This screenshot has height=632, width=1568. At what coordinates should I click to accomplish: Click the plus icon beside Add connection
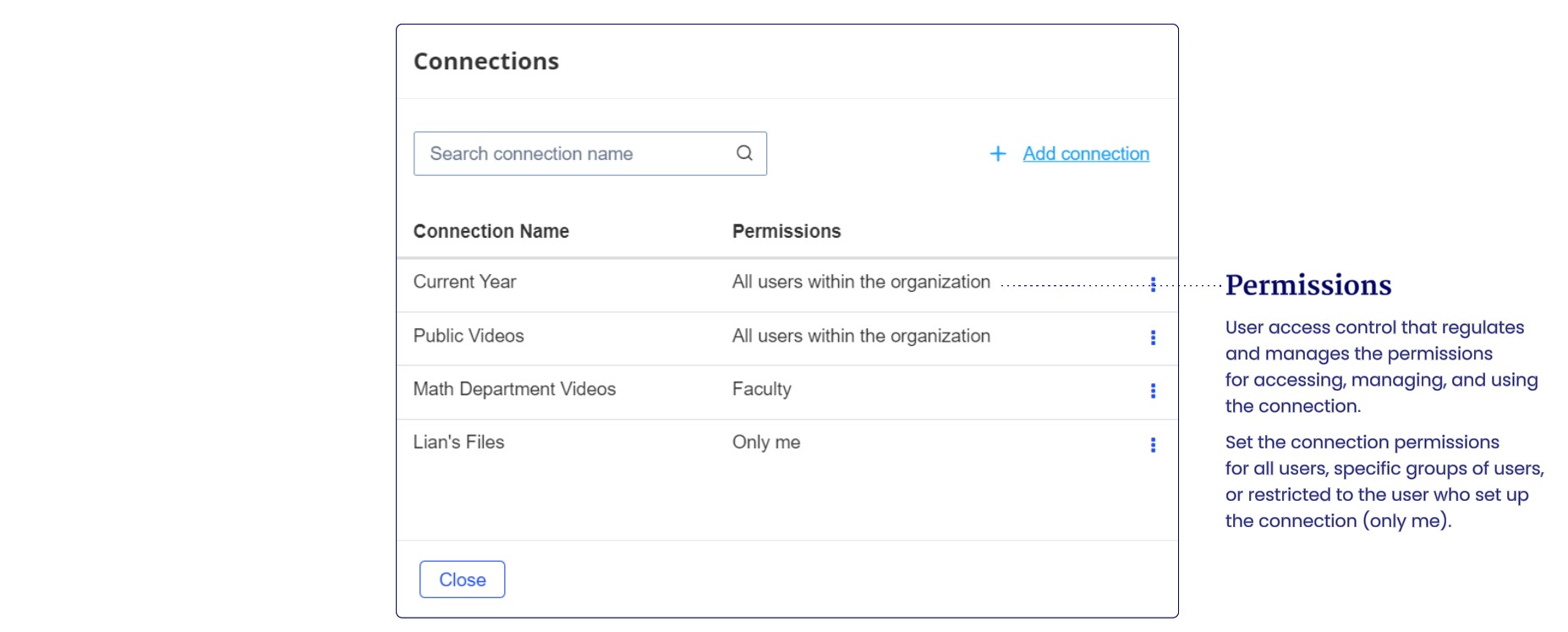(x=998, y=154)
